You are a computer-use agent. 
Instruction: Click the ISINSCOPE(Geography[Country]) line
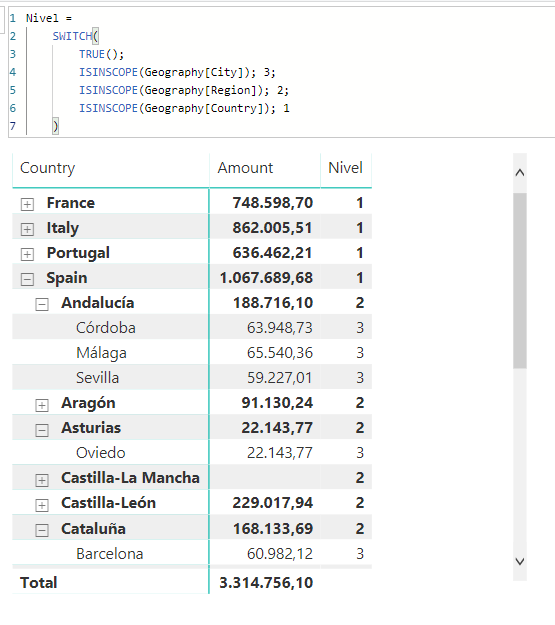pyautogui.click(x=184, y=108)
